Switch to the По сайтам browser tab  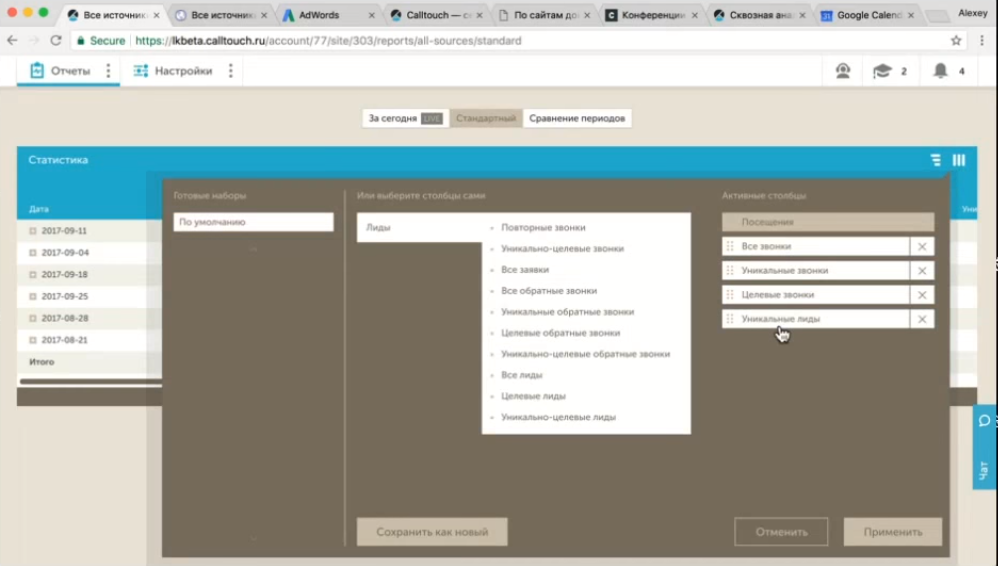coord(545,15)
